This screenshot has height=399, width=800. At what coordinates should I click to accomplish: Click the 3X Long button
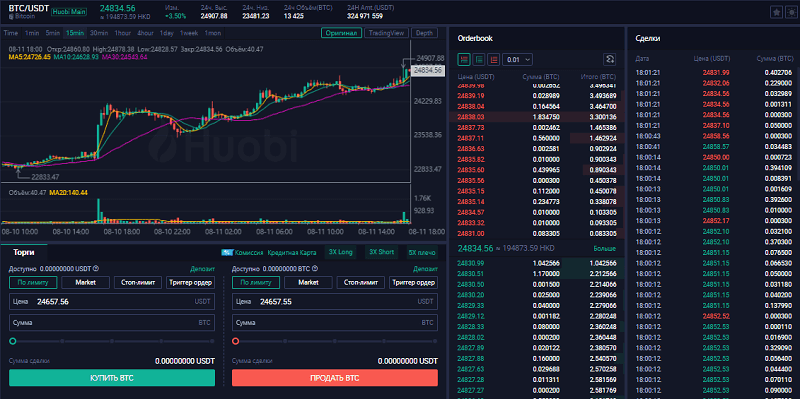(x=340, y=252)
